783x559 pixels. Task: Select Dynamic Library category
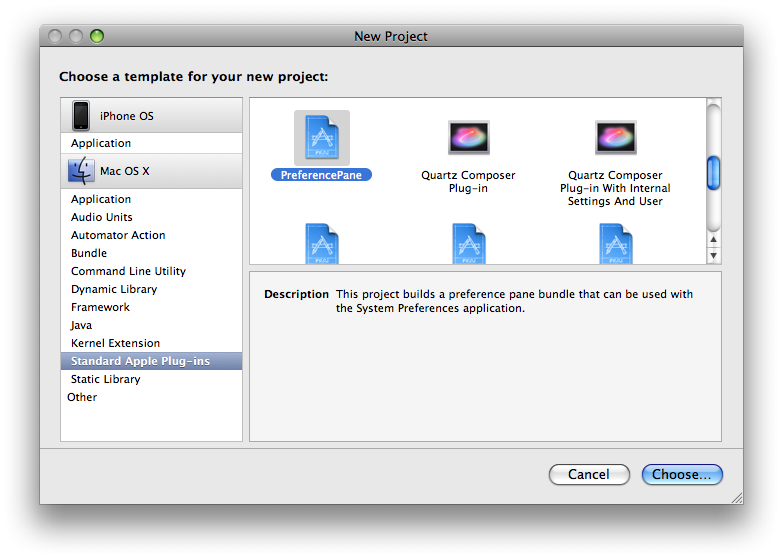[x=151, y=289]
